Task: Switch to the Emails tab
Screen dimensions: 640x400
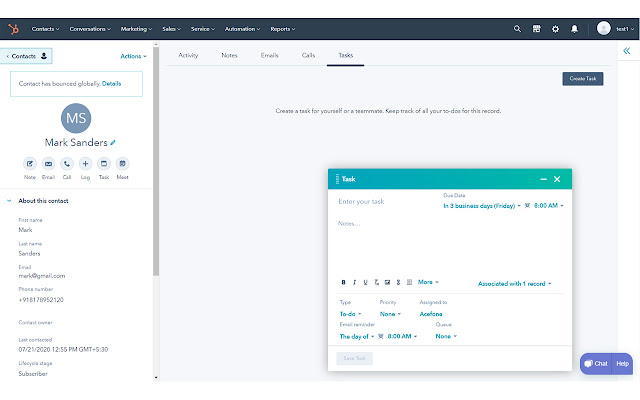Action: pyautogui.click(x=269, y=55)
